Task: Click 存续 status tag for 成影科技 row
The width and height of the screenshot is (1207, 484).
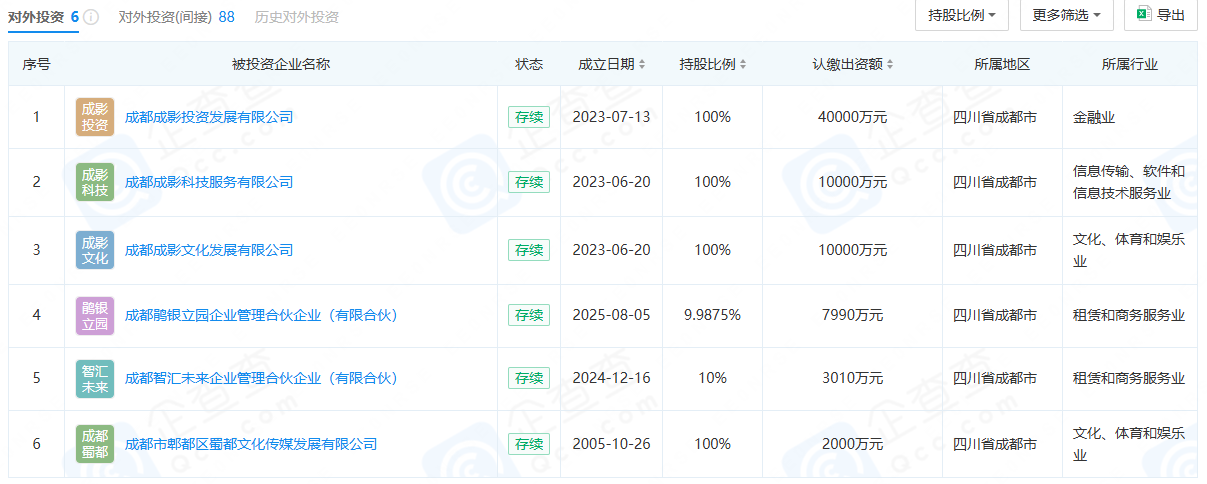Action: (x=529, y=182)
